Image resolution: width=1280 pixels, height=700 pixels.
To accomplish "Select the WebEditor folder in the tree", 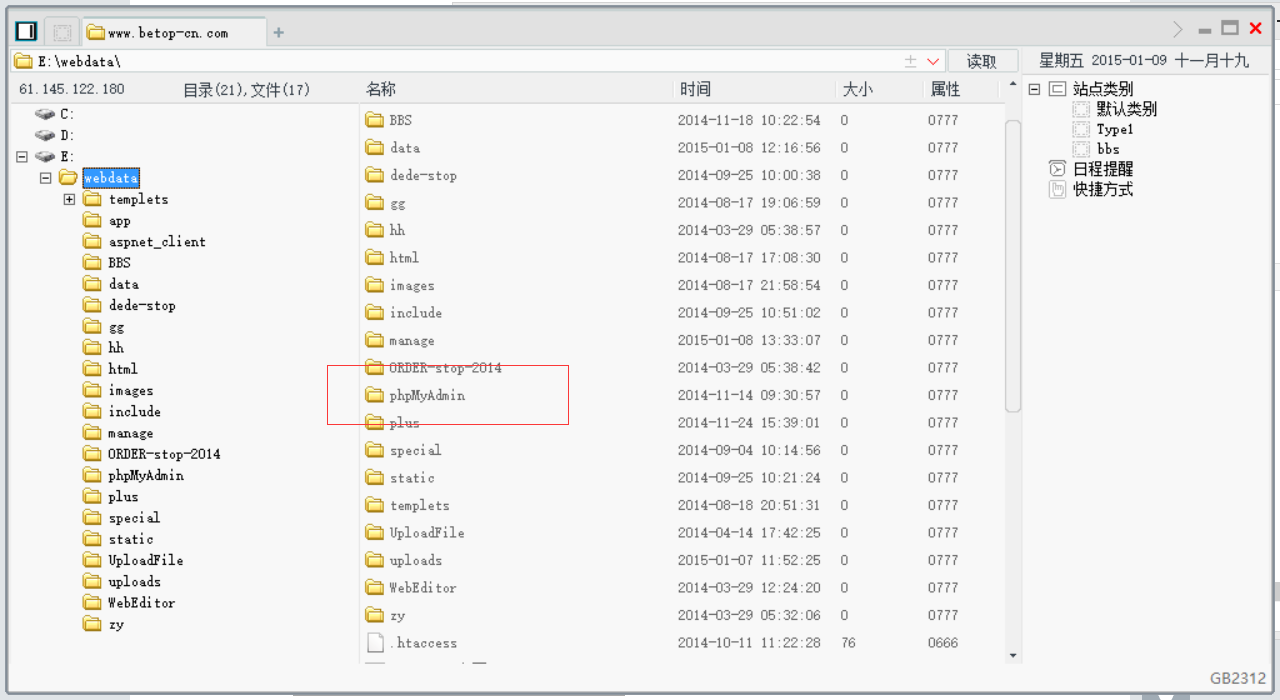I will pyautogui.click(x=141, y=603).
